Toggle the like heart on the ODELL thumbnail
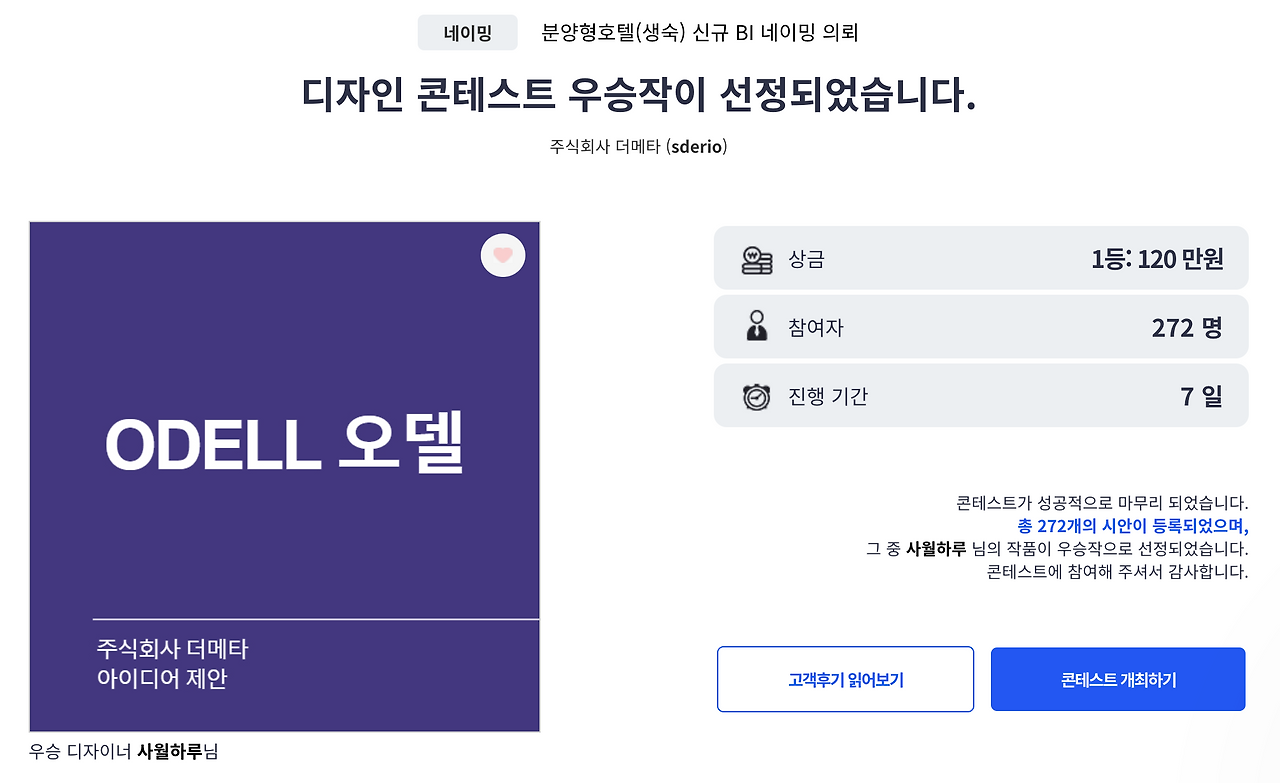Image resolution: width=1280 pixels, height=783 pixels. [x=503, y=256]
